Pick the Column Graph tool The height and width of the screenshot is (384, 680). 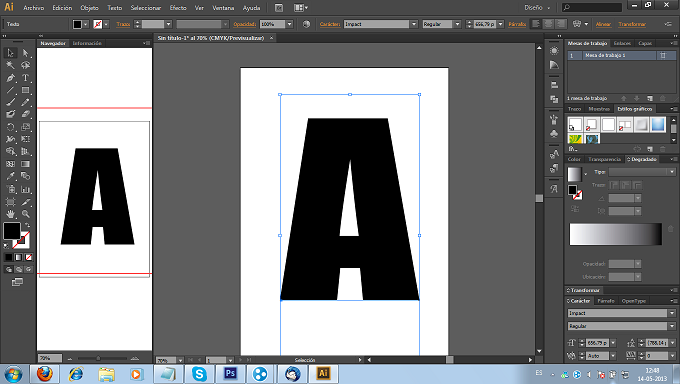pyautogui.click(x=26, y=190)
